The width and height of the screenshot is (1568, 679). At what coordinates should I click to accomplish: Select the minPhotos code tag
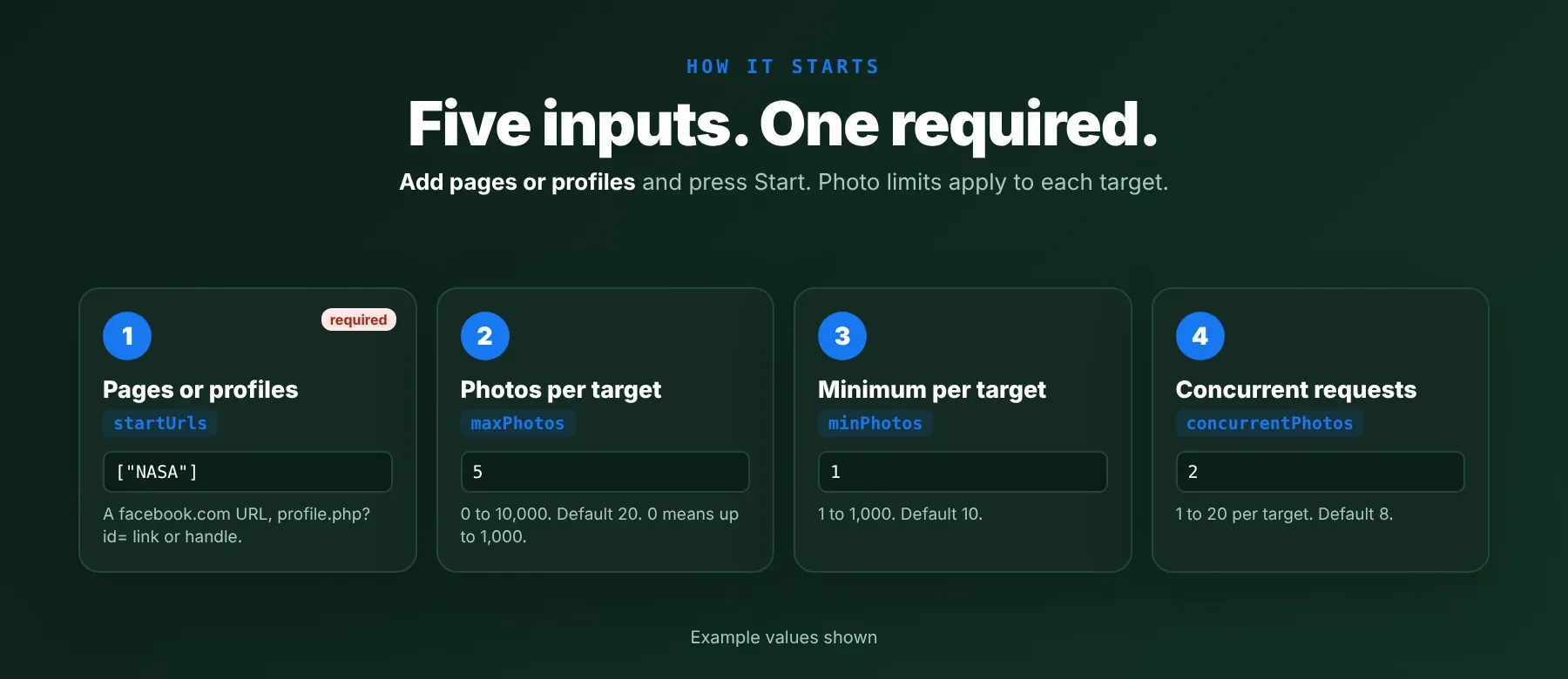[875, 423]
